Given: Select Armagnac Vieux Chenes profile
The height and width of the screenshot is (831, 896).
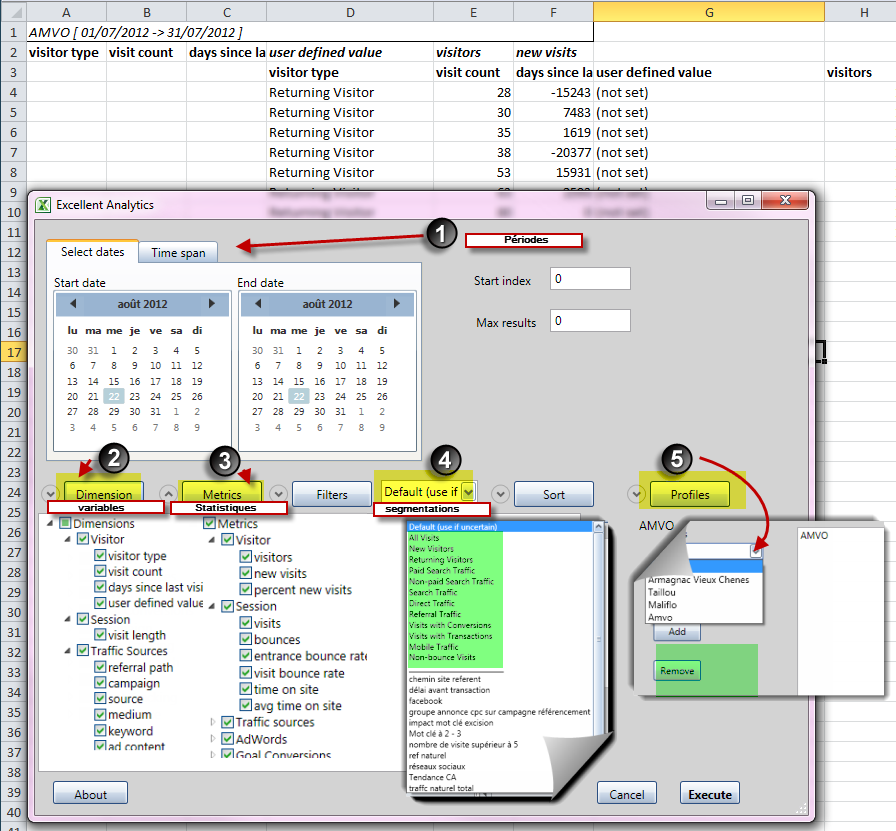Looking at the screenshot, I should (698, 580).
